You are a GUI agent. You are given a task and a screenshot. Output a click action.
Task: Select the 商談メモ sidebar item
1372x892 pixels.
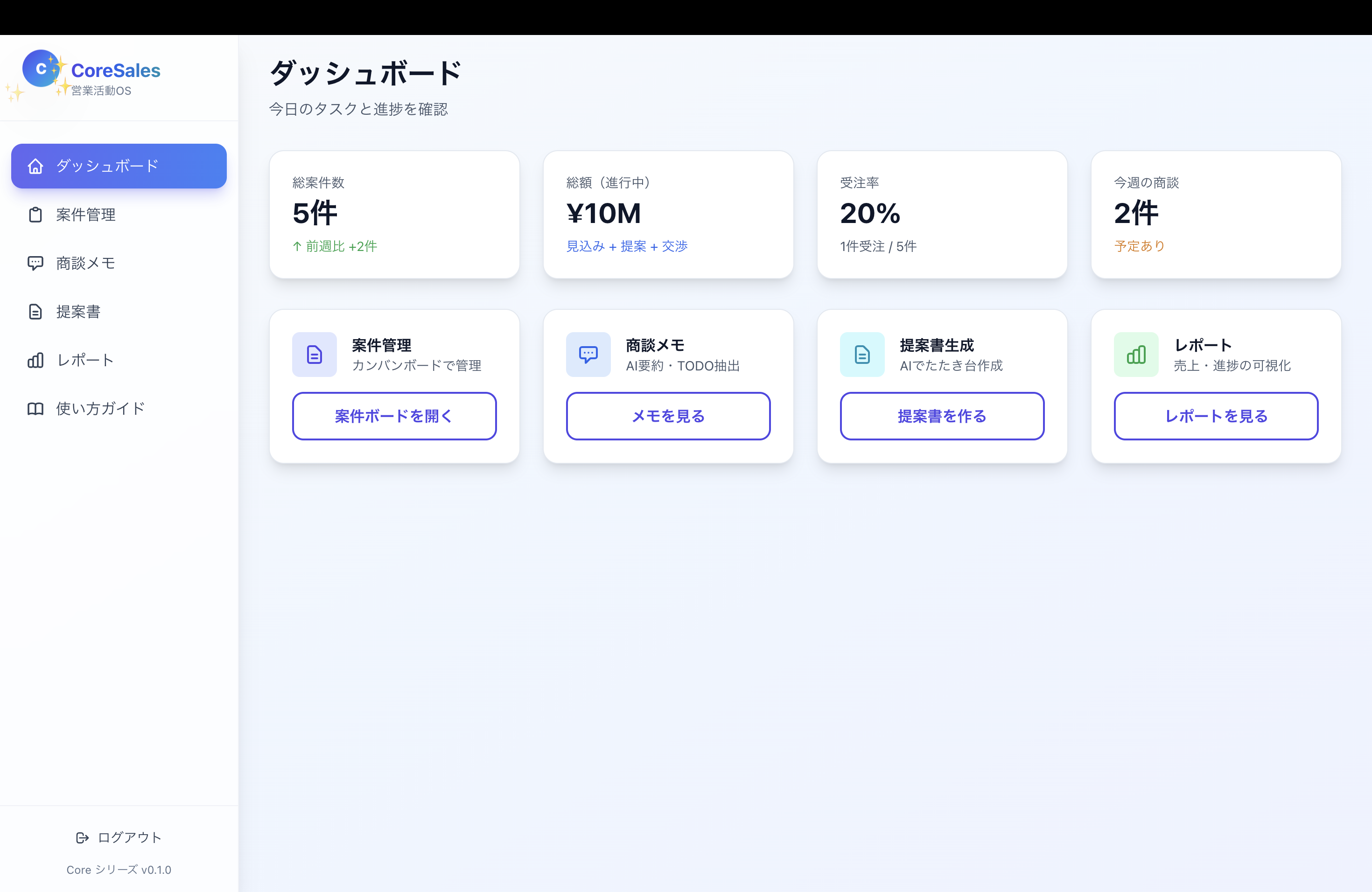point(86,263)
